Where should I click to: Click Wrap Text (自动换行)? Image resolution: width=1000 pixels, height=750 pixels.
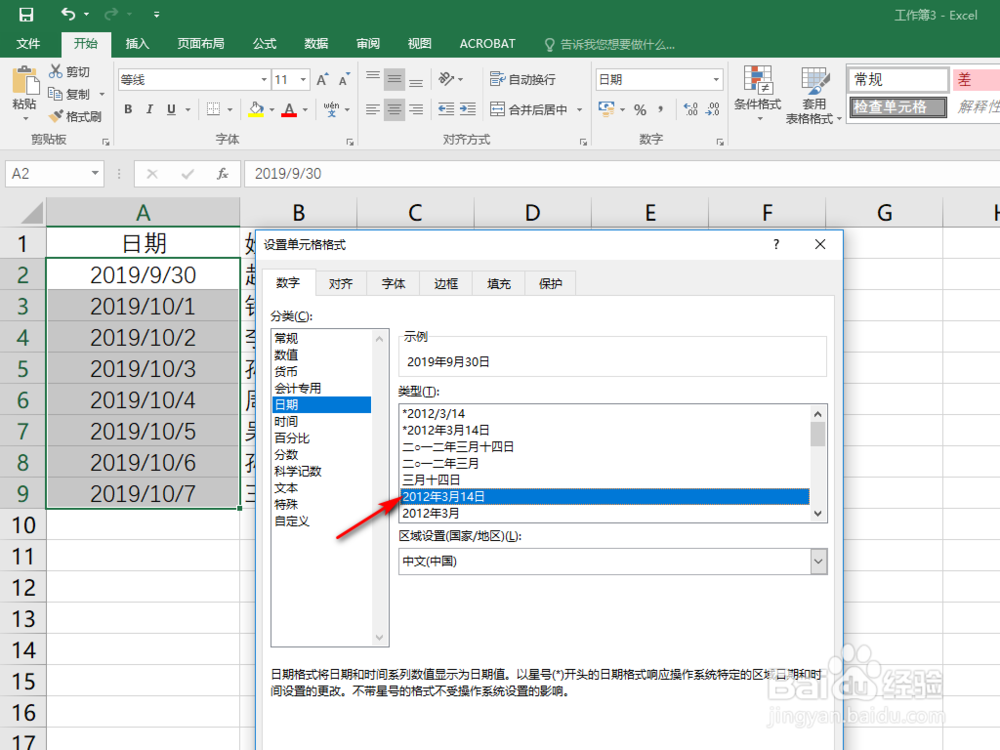pos(523,79)
